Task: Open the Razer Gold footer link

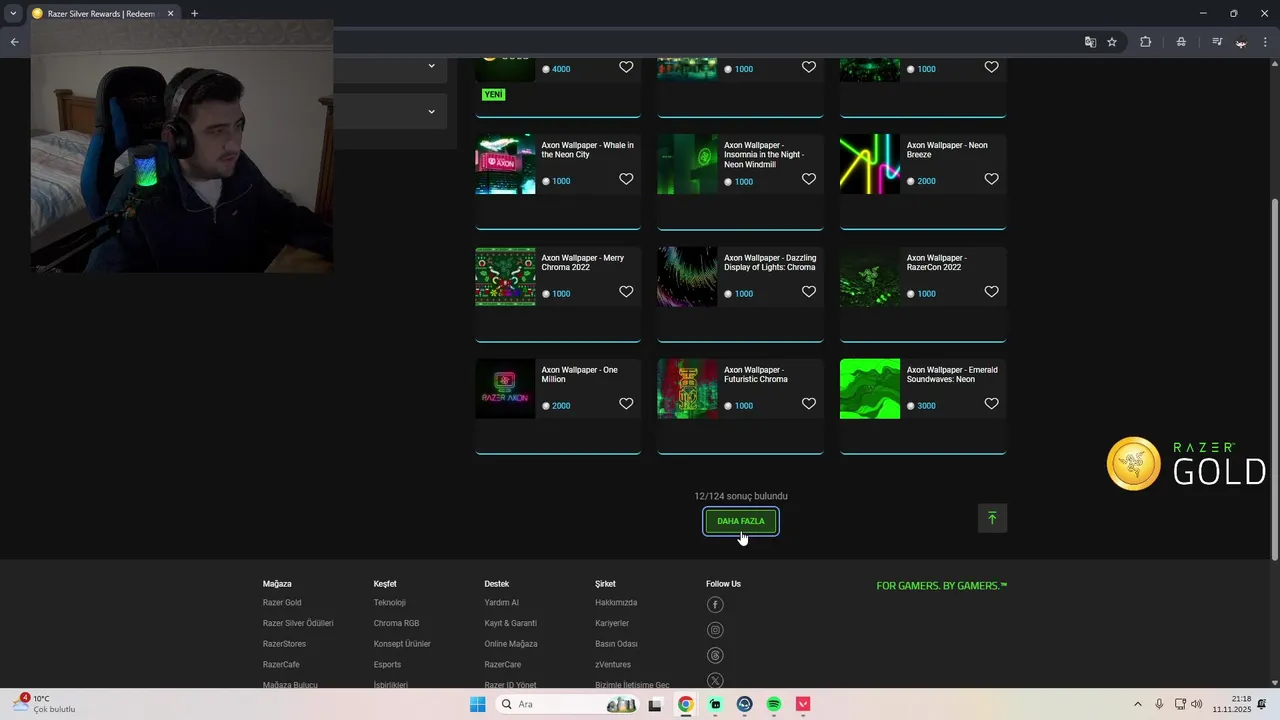Action: pos(282,603)
